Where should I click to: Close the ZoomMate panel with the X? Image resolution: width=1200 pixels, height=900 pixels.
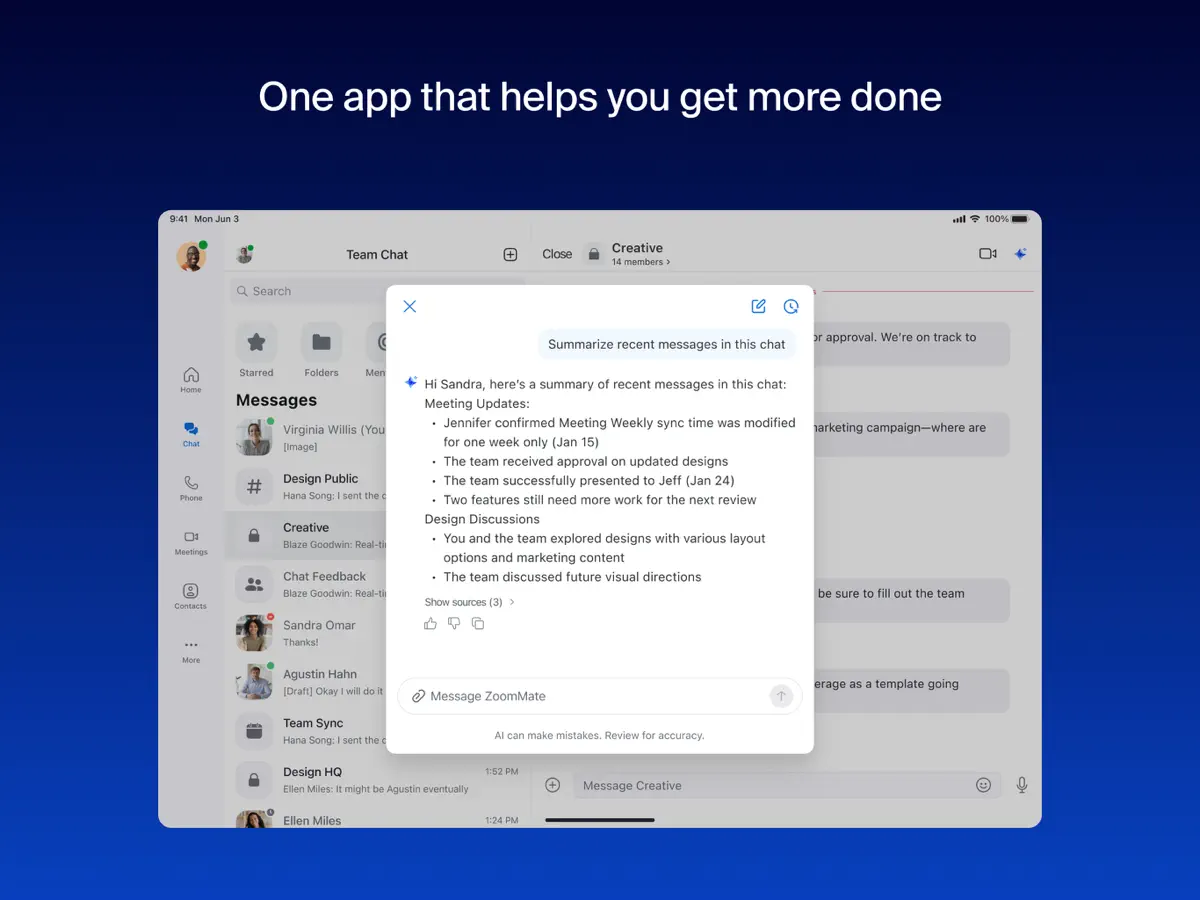409,307
